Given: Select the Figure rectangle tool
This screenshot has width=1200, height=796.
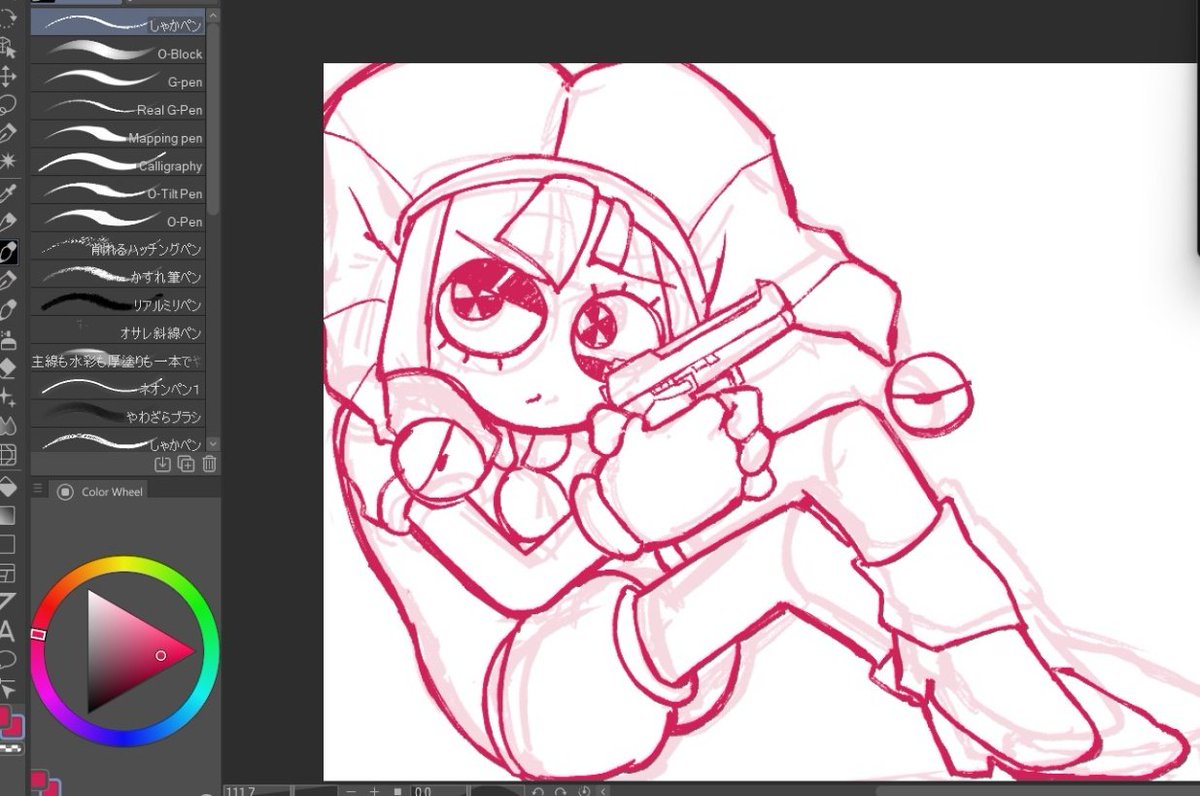Looking at the screenshot, I should 8,545.
